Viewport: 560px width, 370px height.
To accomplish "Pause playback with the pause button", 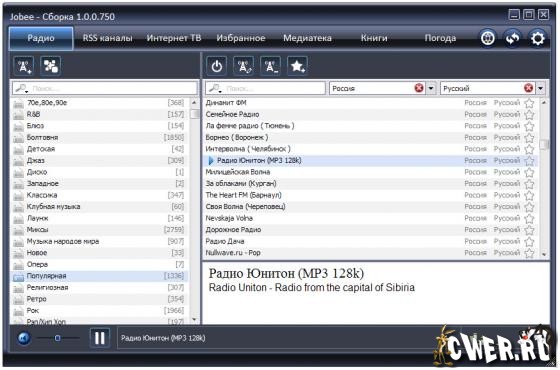I will [100, 338].
